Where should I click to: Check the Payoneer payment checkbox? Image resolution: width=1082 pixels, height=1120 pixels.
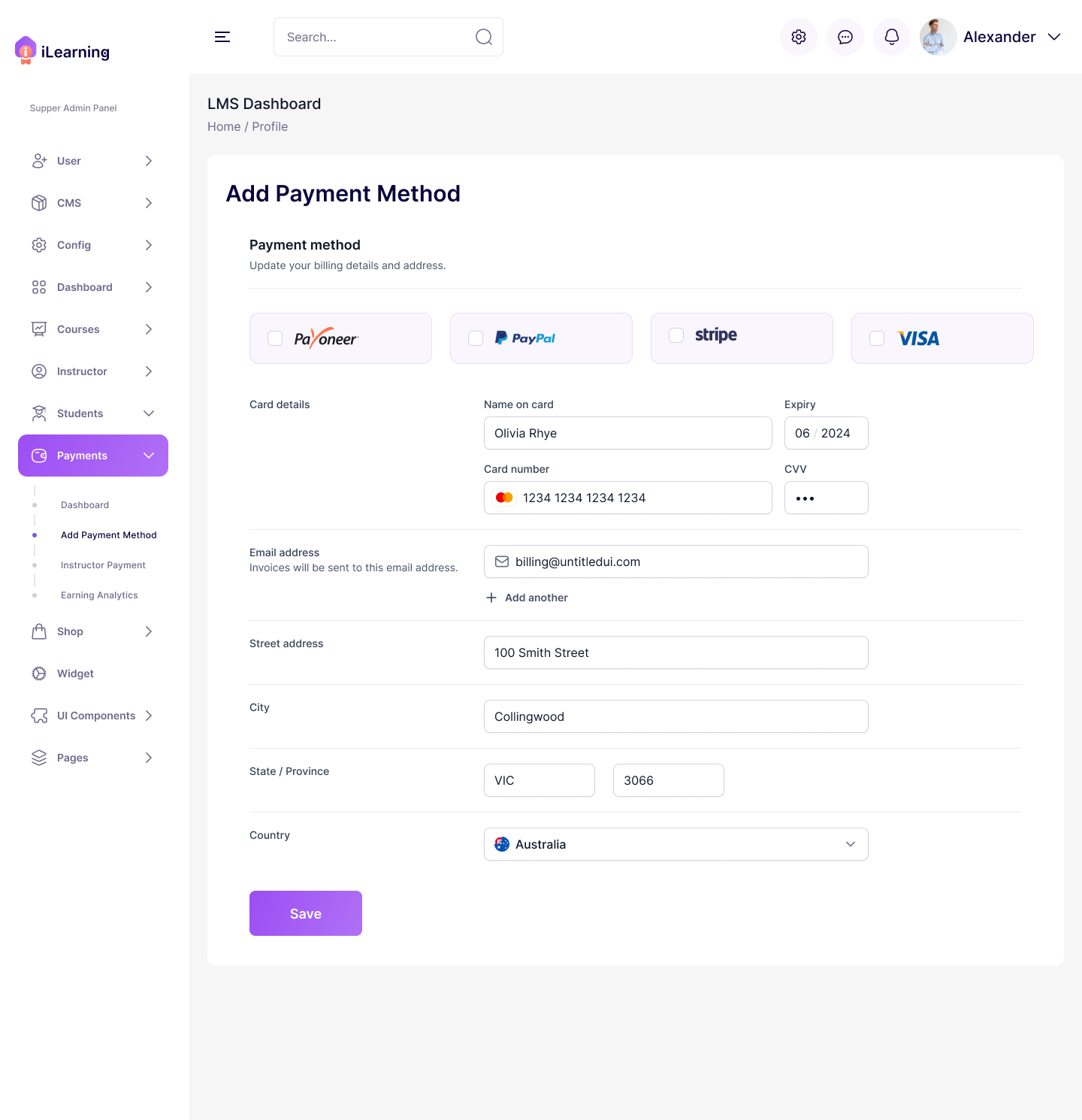275,338
